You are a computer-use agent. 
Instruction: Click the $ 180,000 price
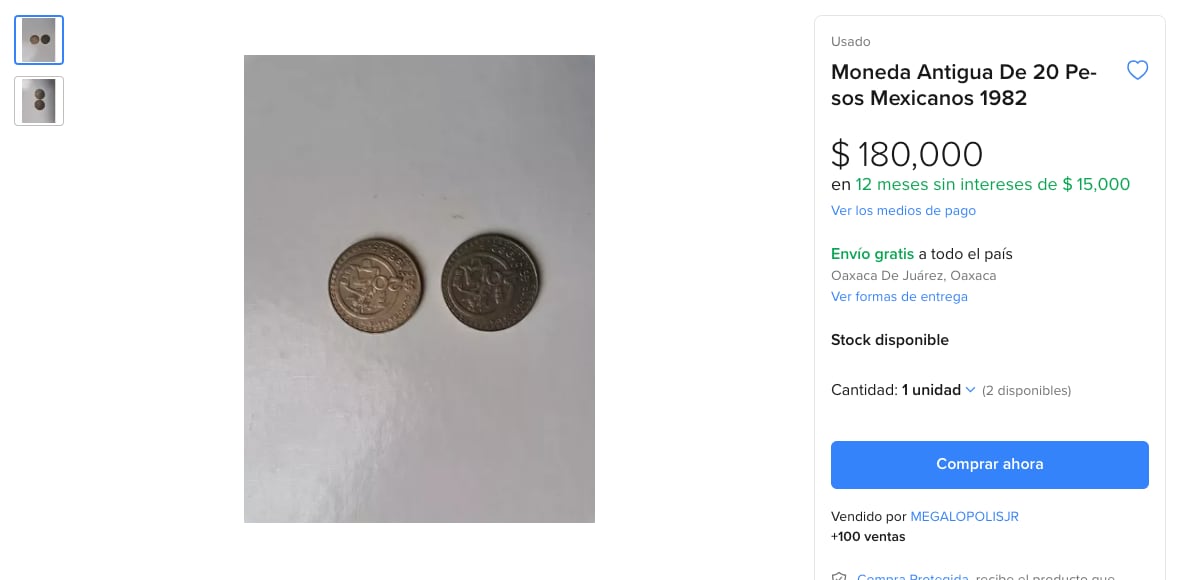click(907, 154)
